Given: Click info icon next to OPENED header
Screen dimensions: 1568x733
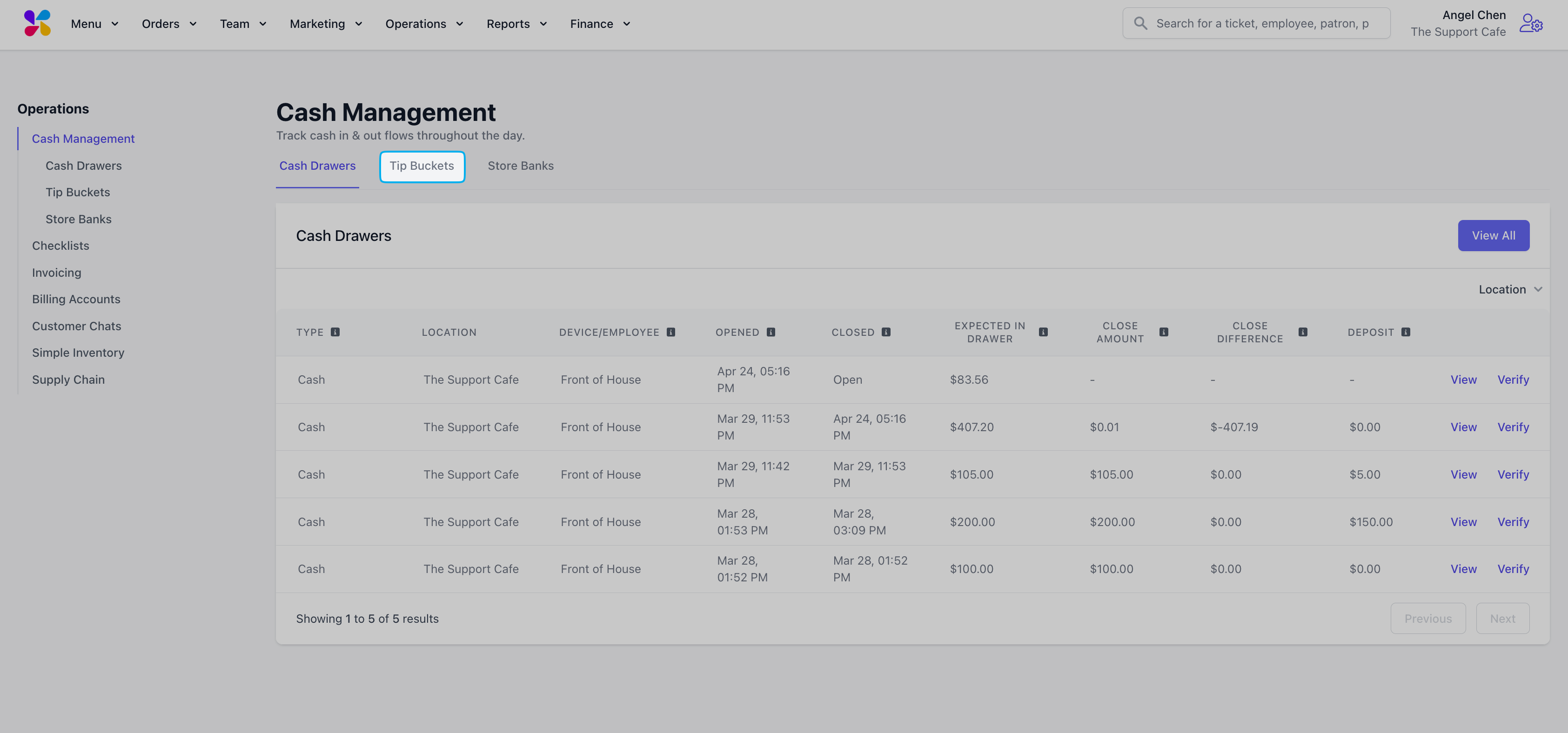Looking at the screenshot, I should point(771,332).
